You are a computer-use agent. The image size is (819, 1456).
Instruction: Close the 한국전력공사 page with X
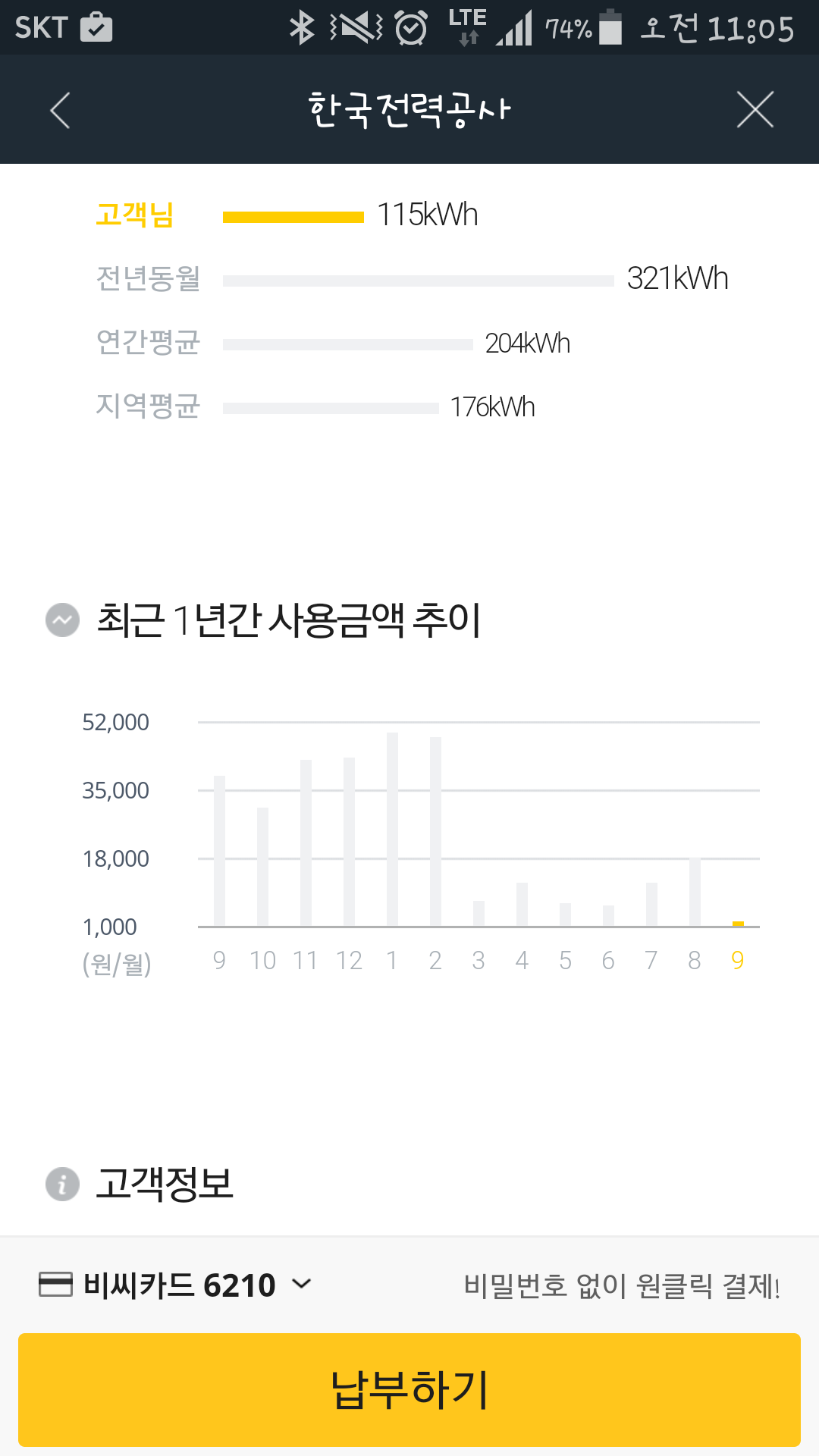tap(755, 110)
